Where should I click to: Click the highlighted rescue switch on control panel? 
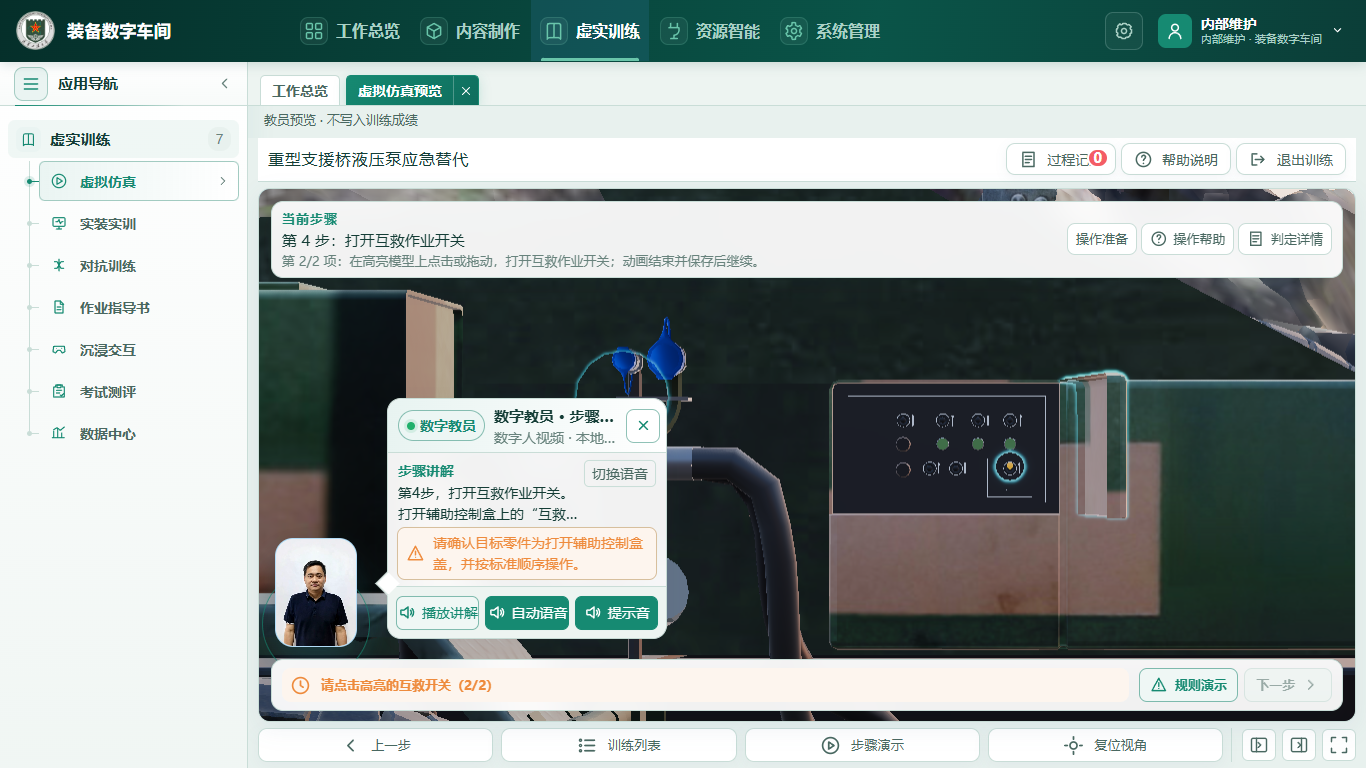[x=1011, y=467]
